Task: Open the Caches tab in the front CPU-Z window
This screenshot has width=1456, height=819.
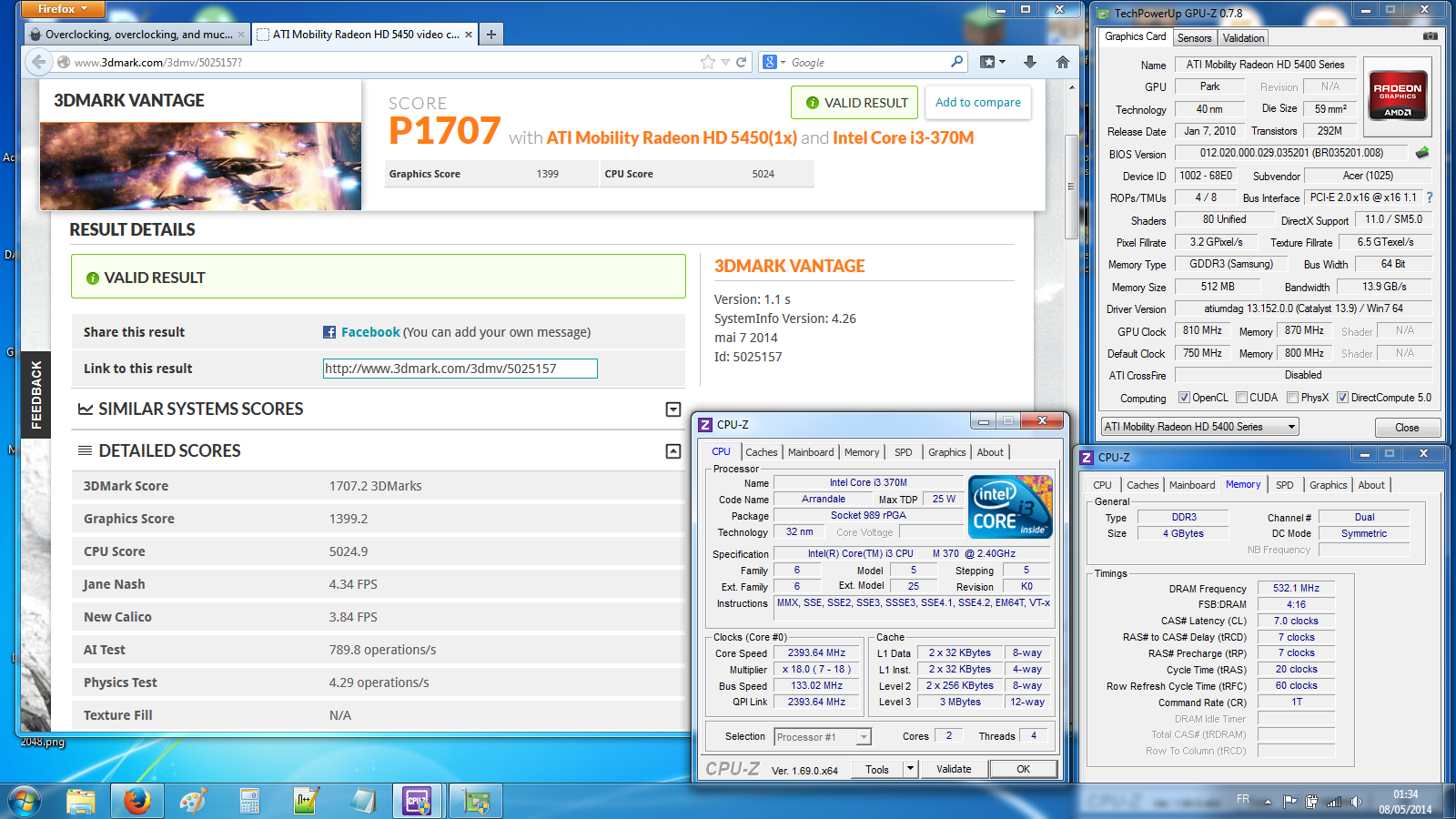Action: coord(762,452)
